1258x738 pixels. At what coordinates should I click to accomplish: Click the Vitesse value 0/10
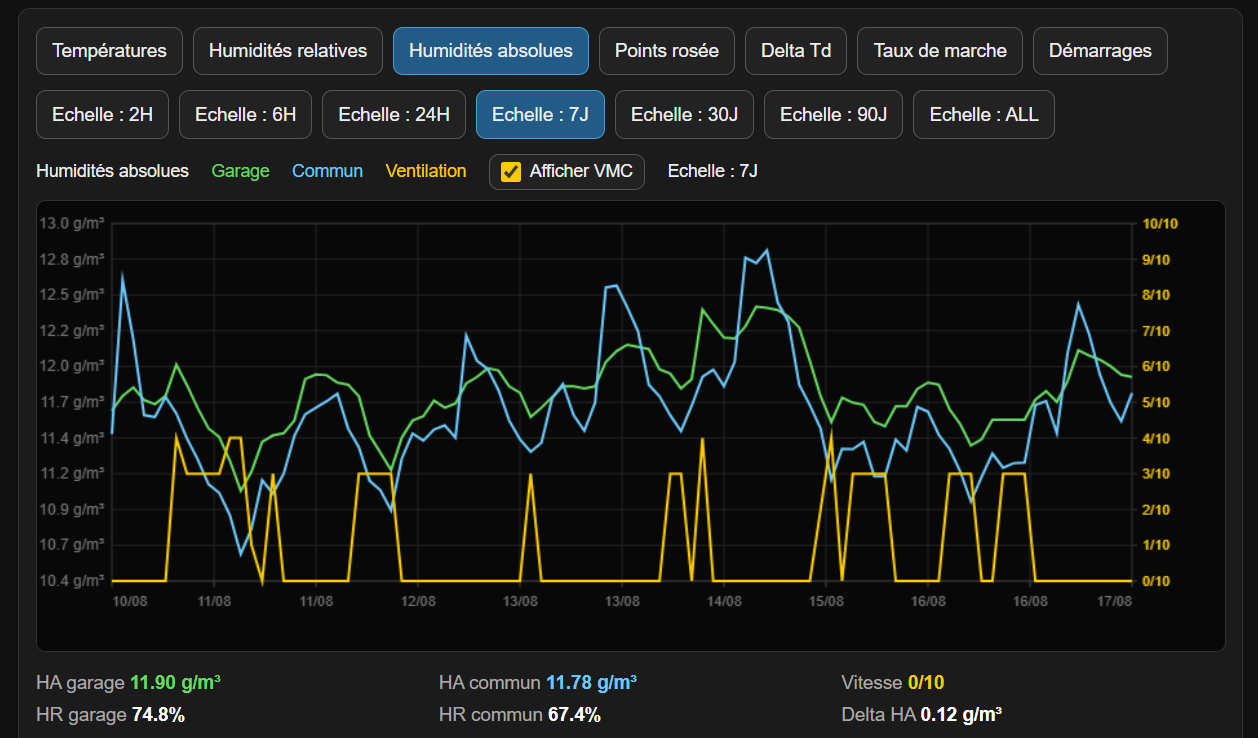coord(926,683)
